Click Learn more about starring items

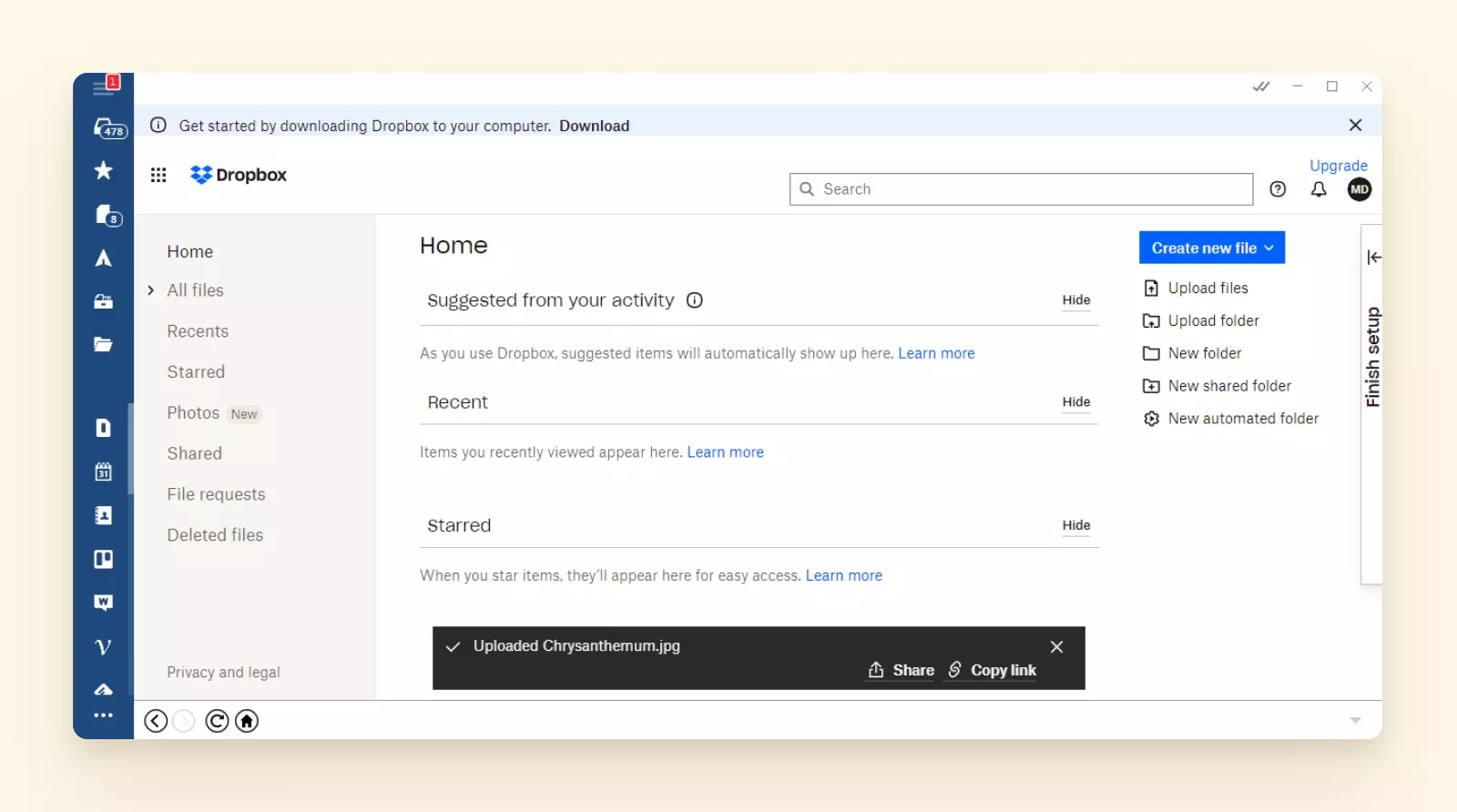coord(843,576)
